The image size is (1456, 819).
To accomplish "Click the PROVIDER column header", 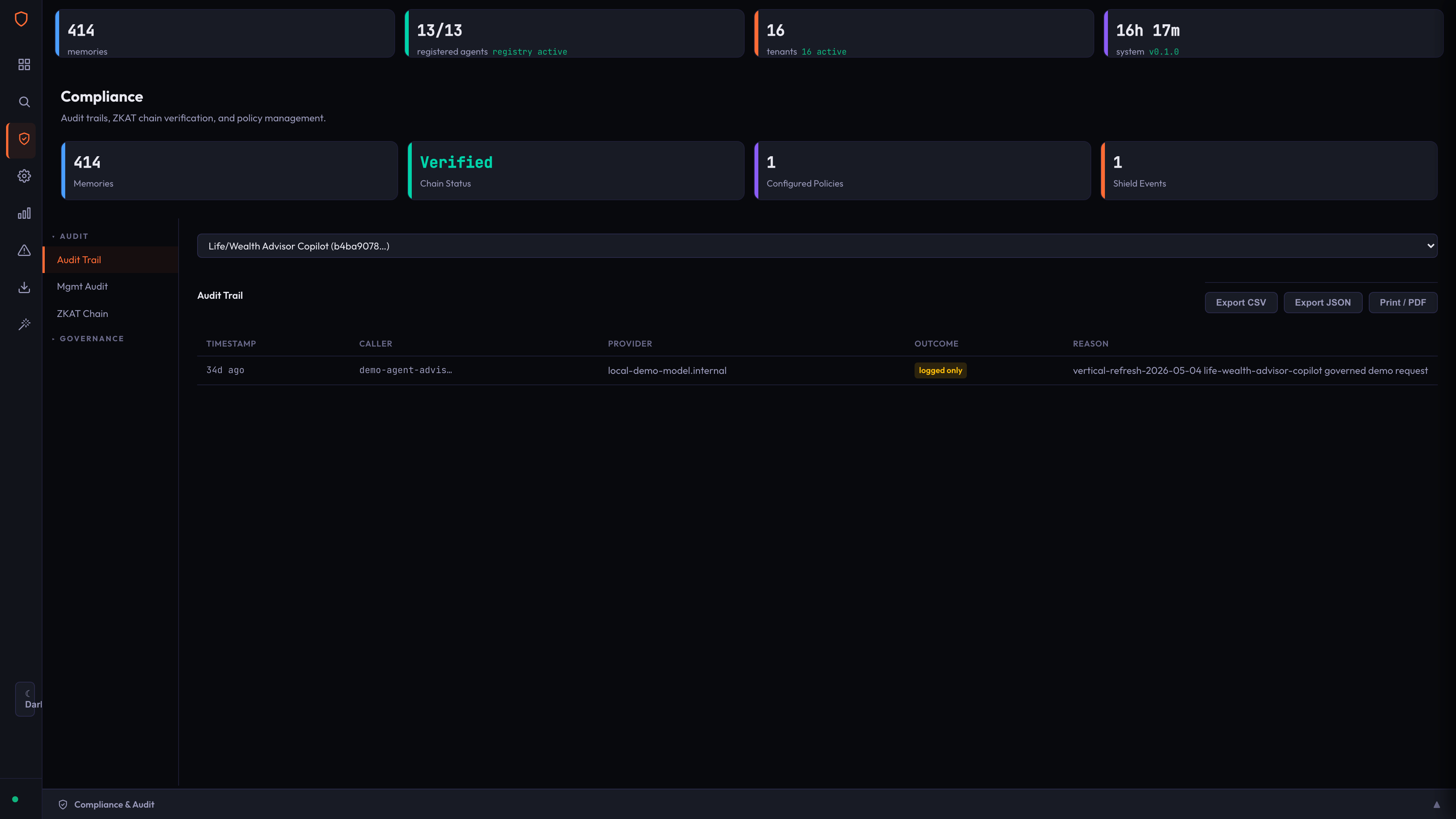I will [630, 344].
